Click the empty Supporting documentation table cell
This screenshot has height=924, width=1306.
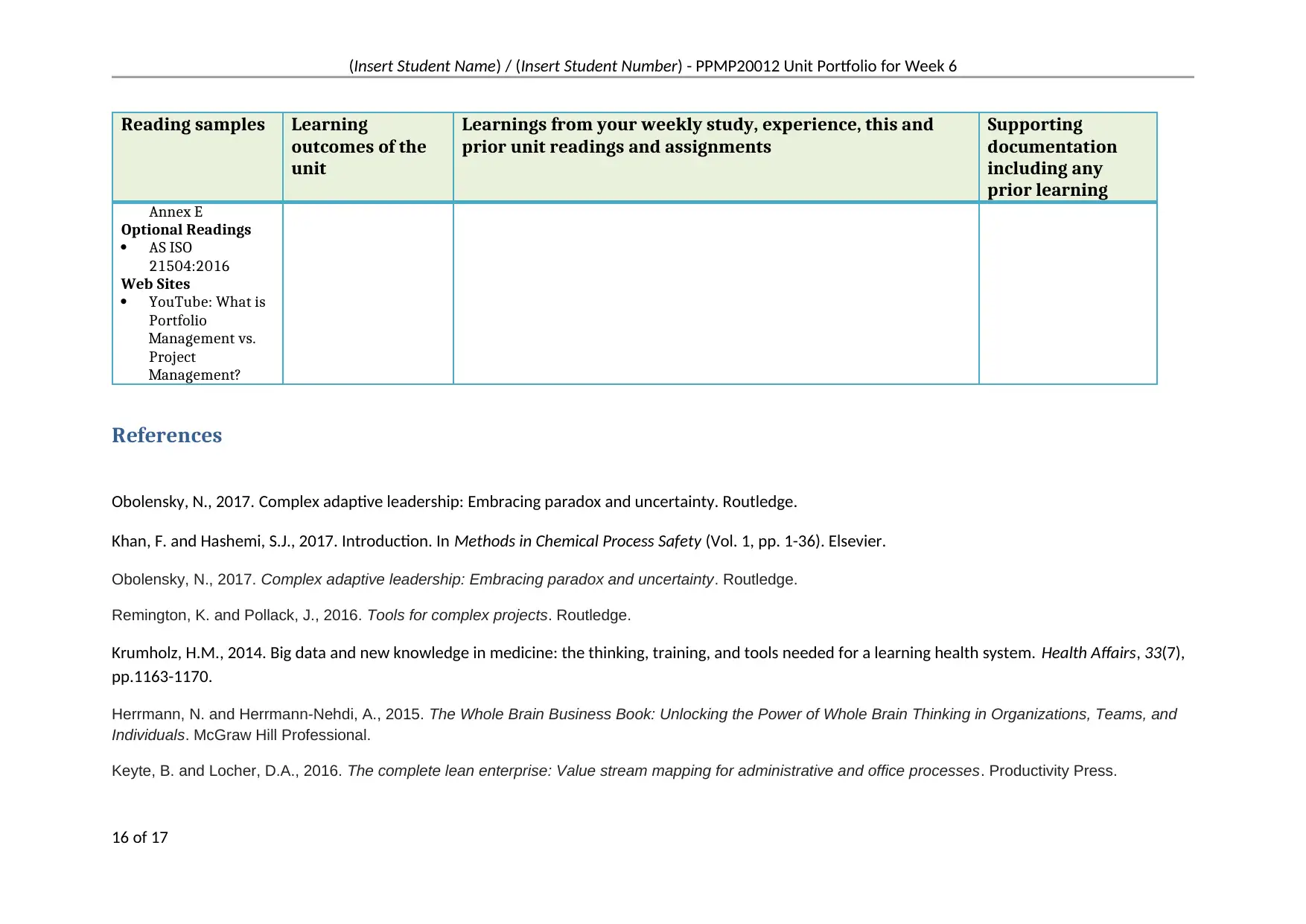(x=1068, y=293)
